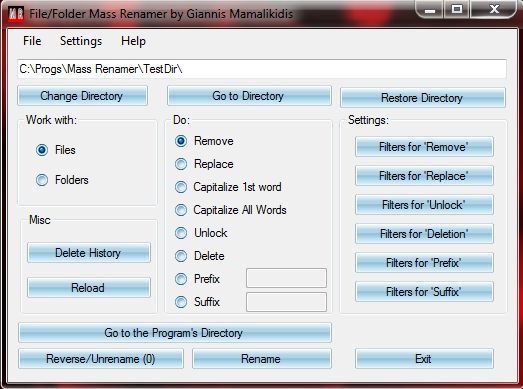
Task: Open the Help menu
Action: click(133, 41)
